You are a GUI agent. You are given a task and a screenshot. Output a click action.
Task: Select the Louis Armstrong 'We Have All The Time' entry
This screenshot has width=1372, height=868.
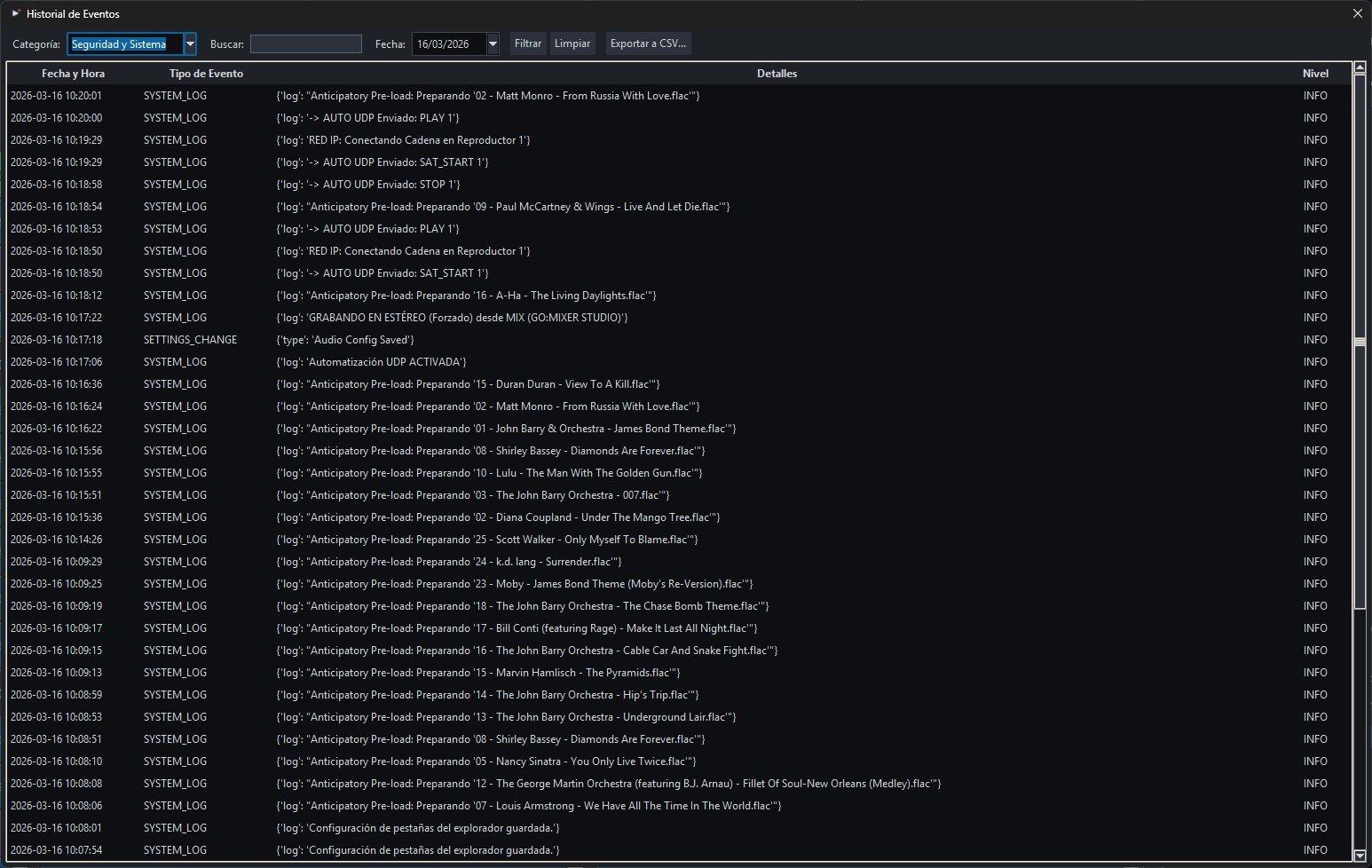click(x=679, y=806)
